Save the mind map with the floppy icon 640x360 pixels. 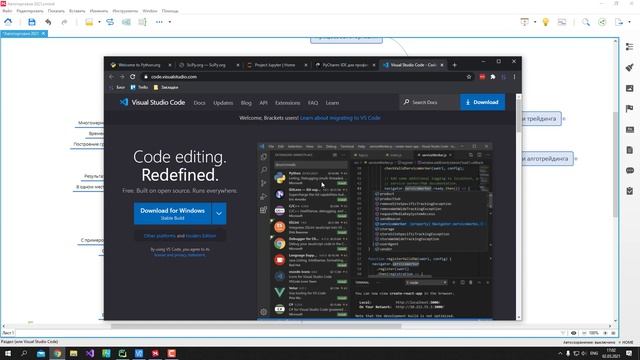pos(32,22)
